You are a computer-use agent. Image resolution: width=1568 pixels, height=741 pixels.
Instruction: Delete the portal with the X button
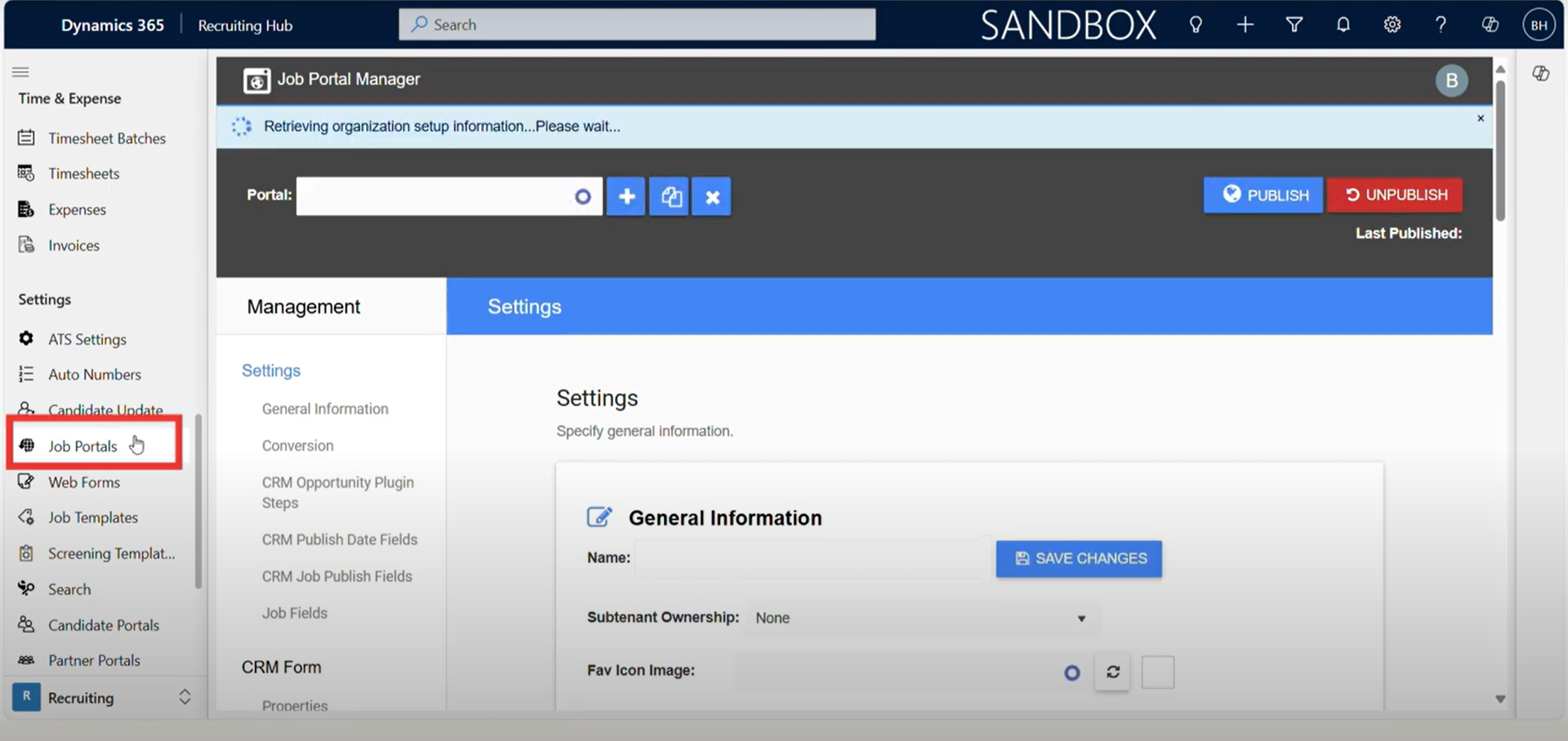tap(712, 196)
